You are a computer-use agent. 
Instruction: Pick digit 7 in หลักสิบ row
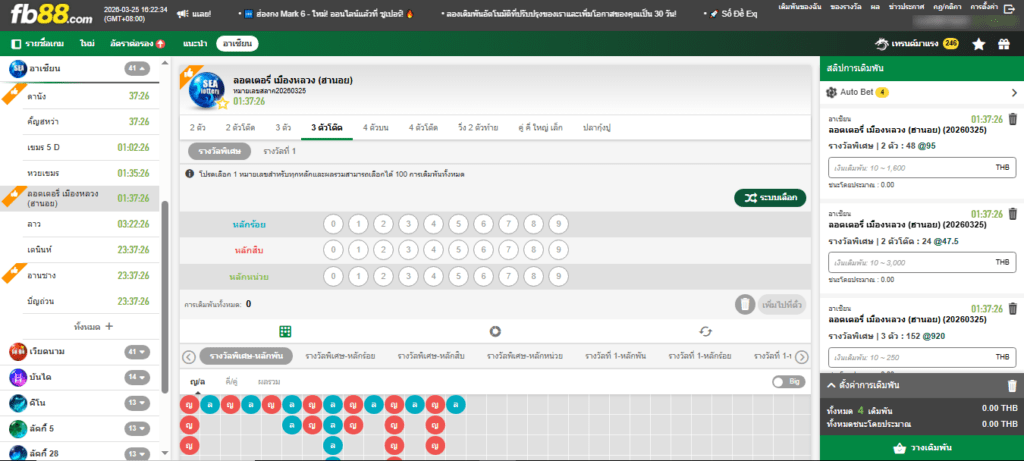pos(508,250)
